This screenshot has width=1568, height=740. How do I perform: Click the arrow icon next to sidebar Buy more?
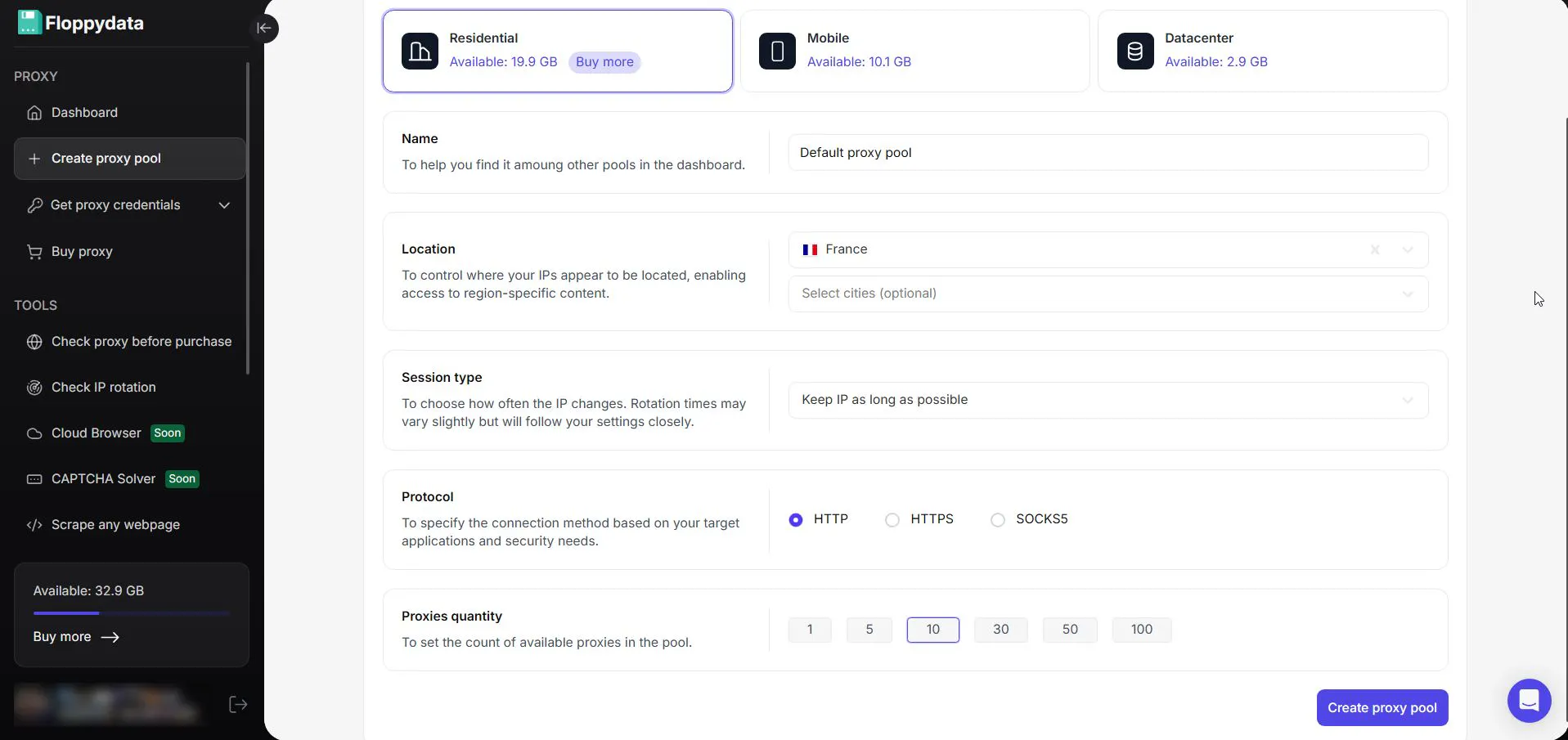[110, 637]
